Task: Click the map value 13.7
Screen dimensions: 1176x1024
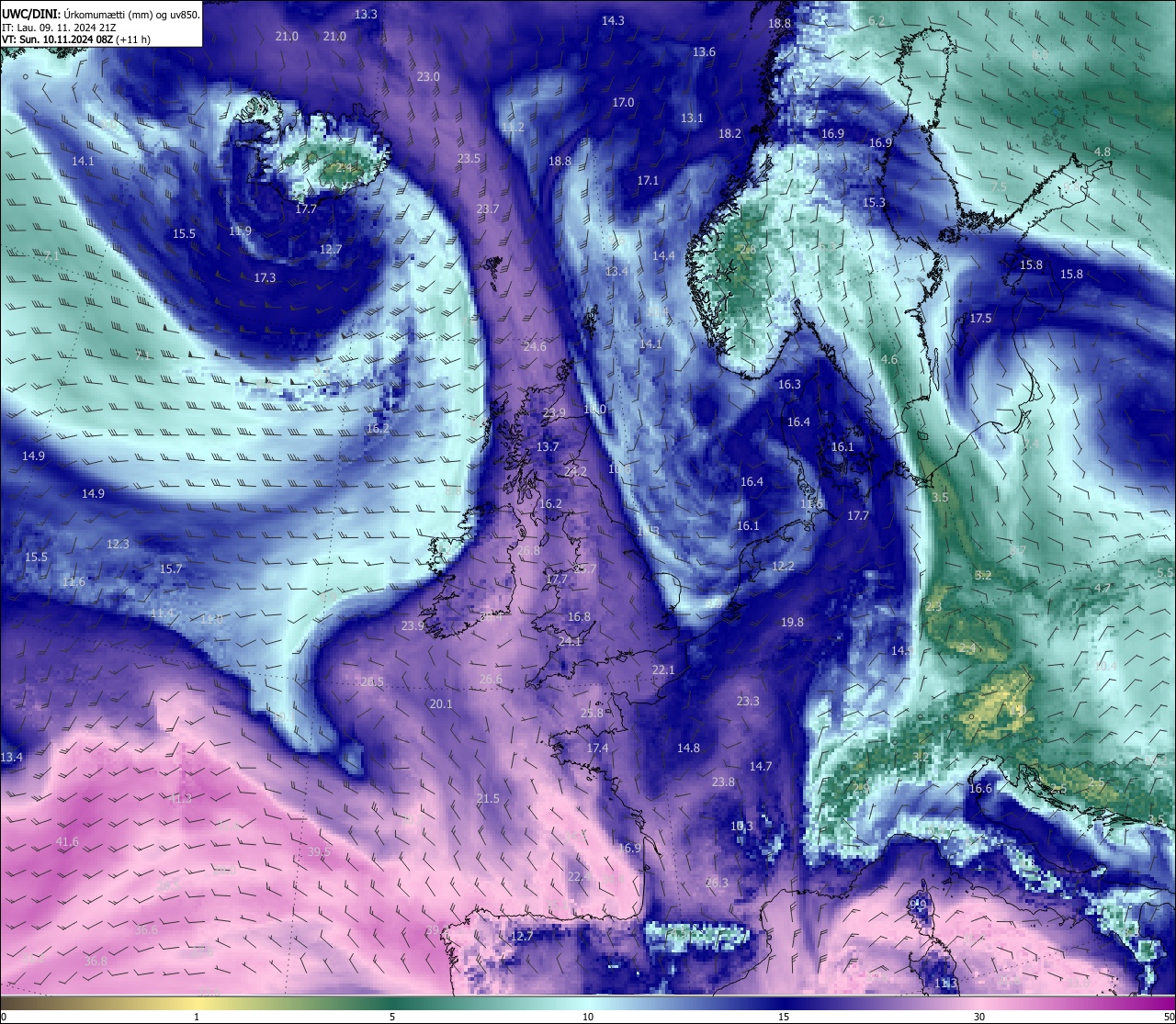Action: [x=548, y=447]
